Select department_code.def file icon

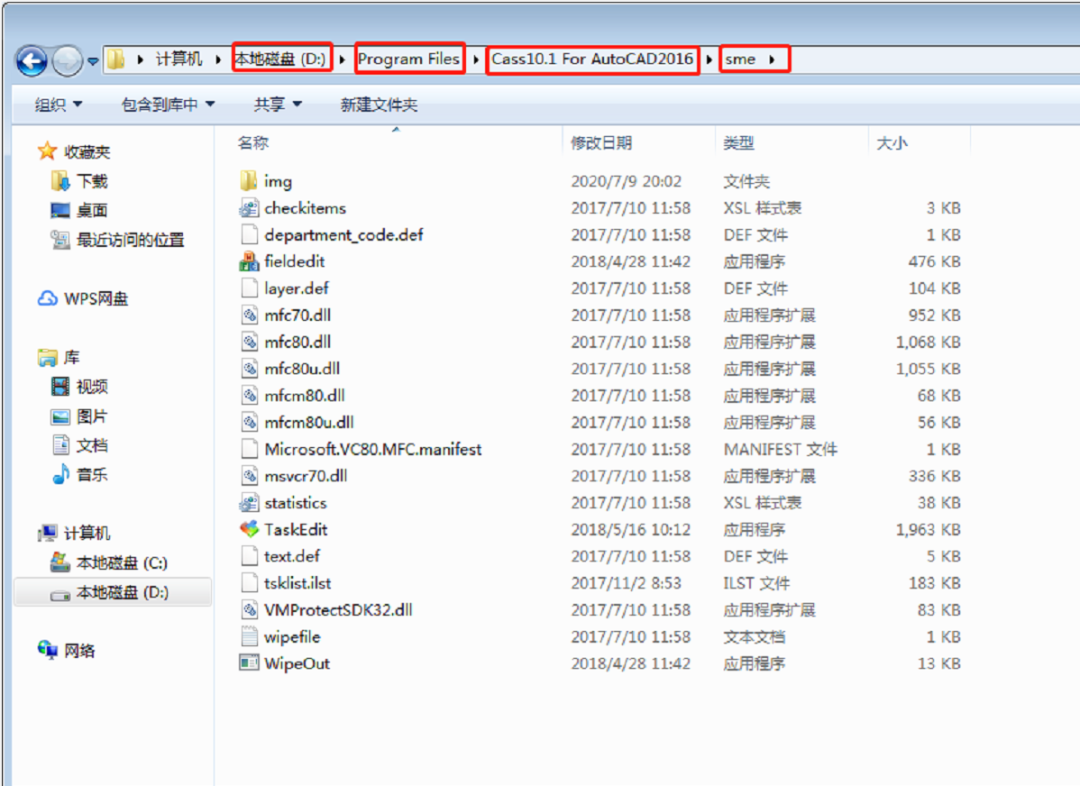(x=249, y=235)
